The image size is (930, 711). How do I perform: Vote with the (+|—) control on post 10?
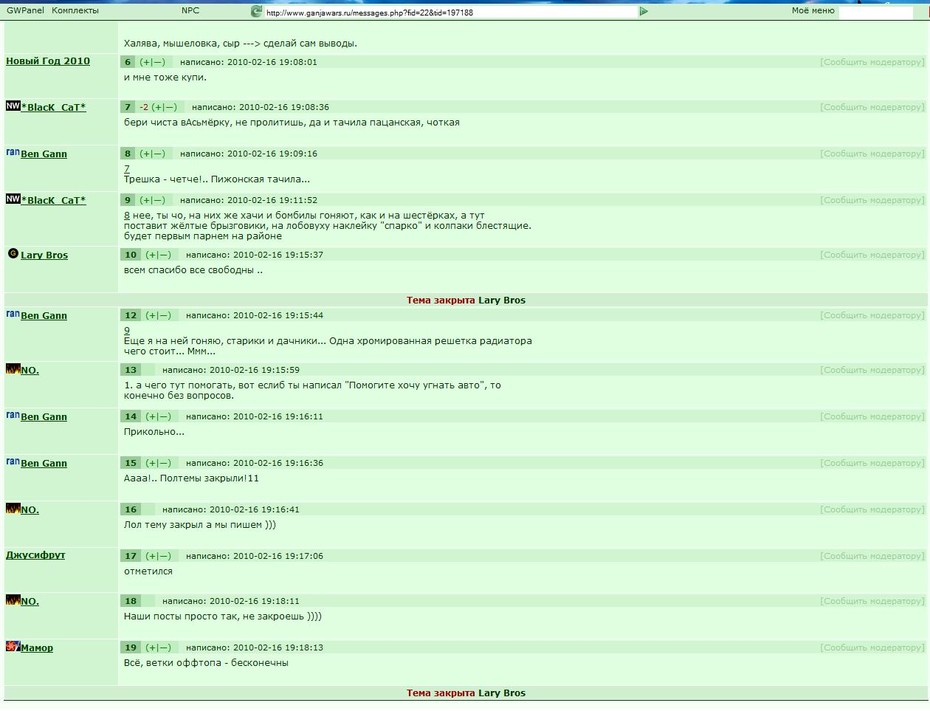coord(158,255)
